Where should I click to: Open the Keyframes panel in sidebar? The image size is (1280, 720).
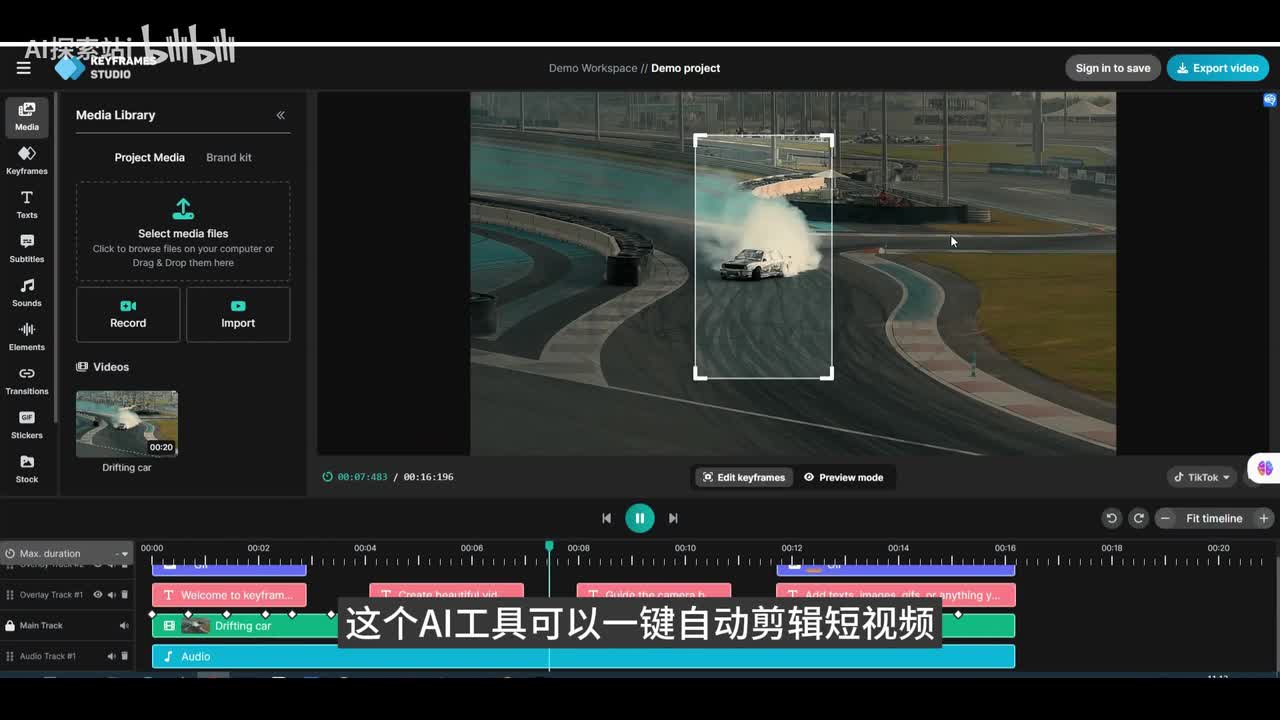click(x=27, y=160)
